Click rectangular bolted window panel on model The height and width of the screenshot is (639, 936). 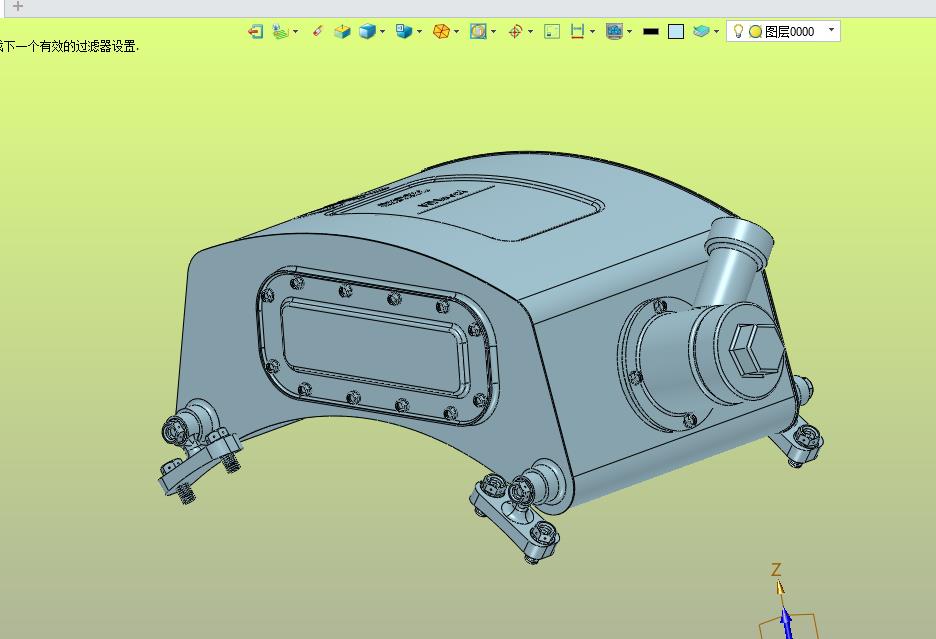click(376, 346)
